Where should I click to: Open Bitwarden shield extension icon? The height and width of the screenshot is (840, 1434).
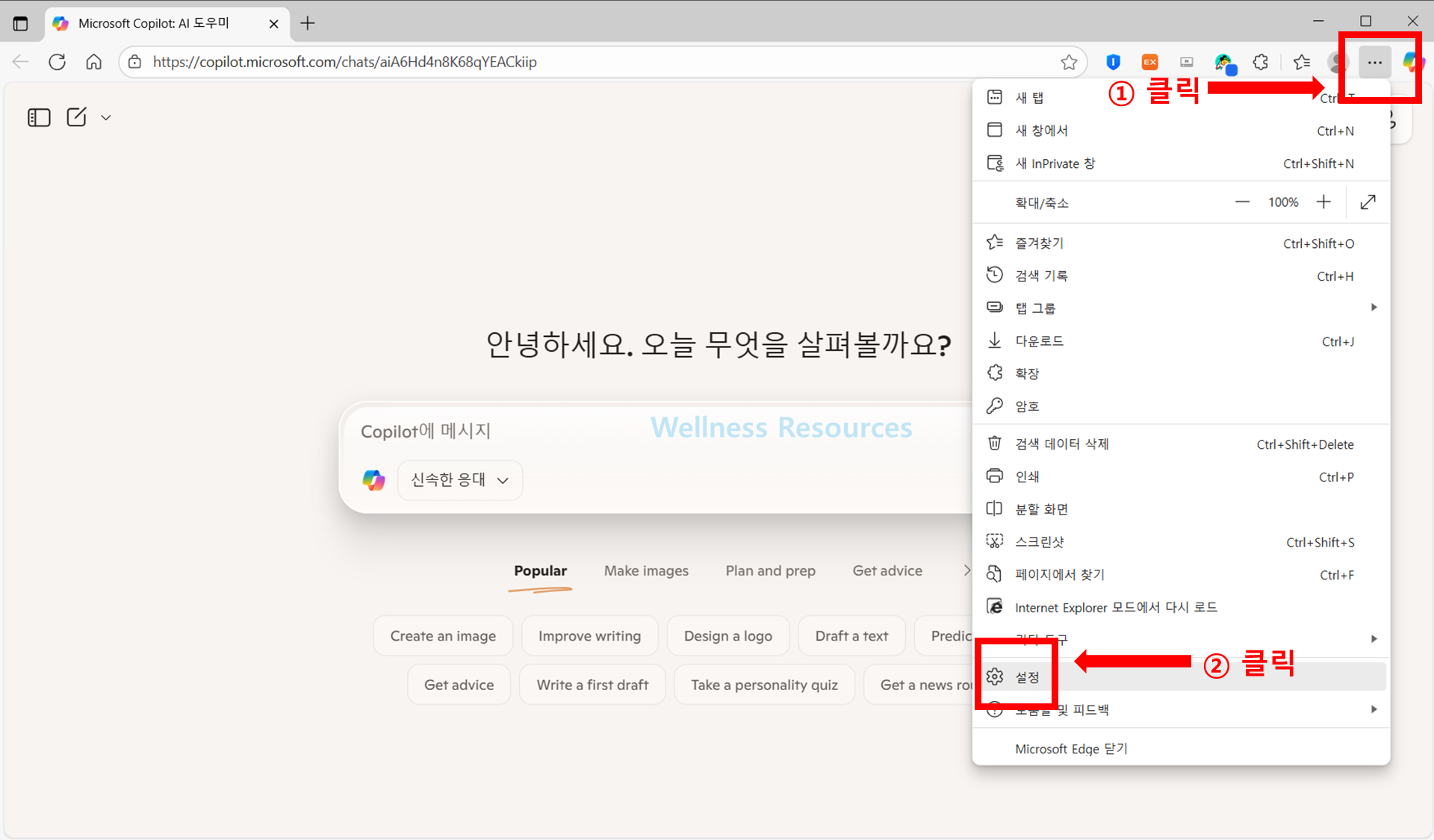[1113, 62]
